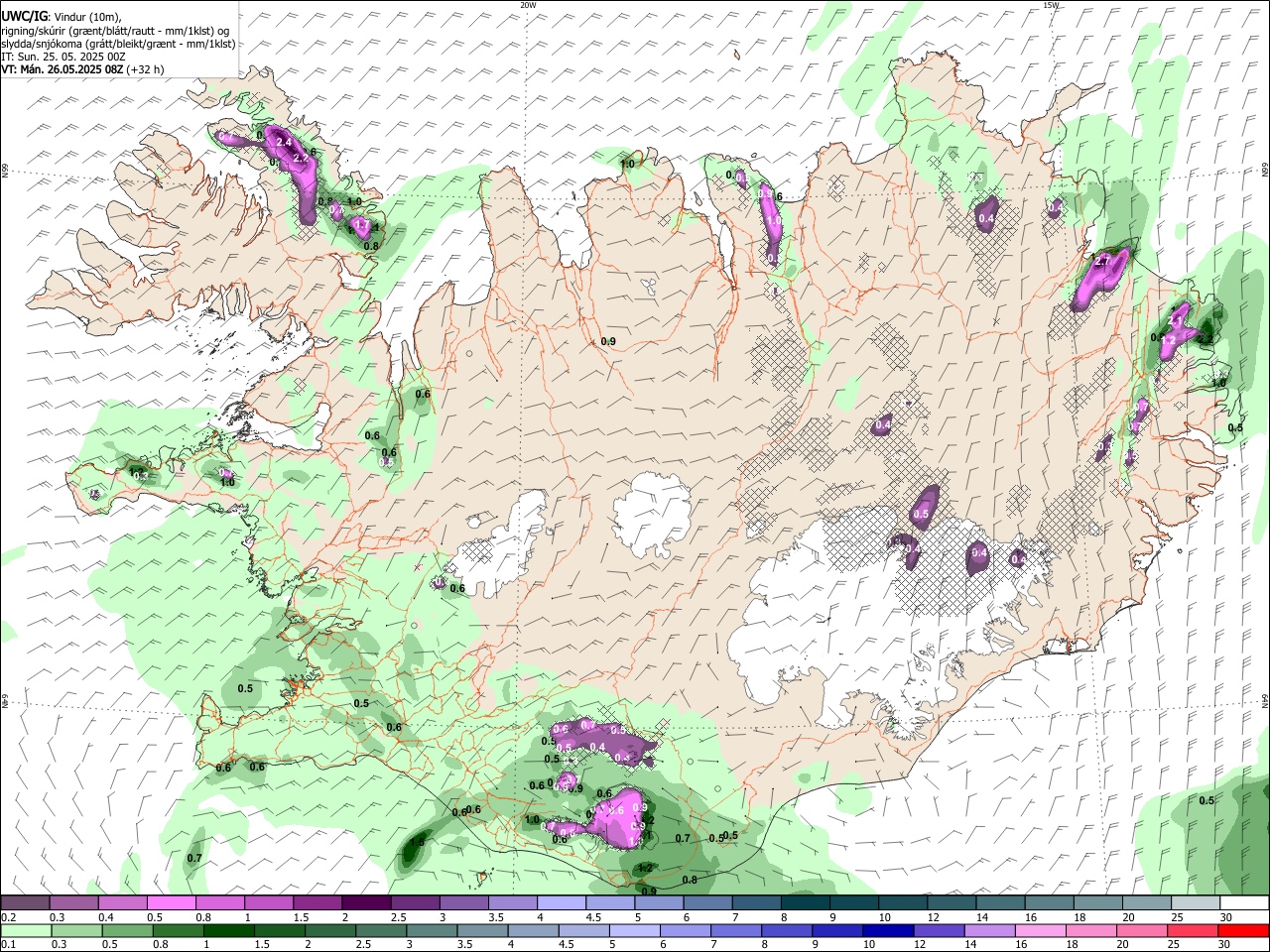Click the round white Hofsjökull glacier in central Iceland
This screenshot has width=1270, height=952.
[x=653, y=516]
